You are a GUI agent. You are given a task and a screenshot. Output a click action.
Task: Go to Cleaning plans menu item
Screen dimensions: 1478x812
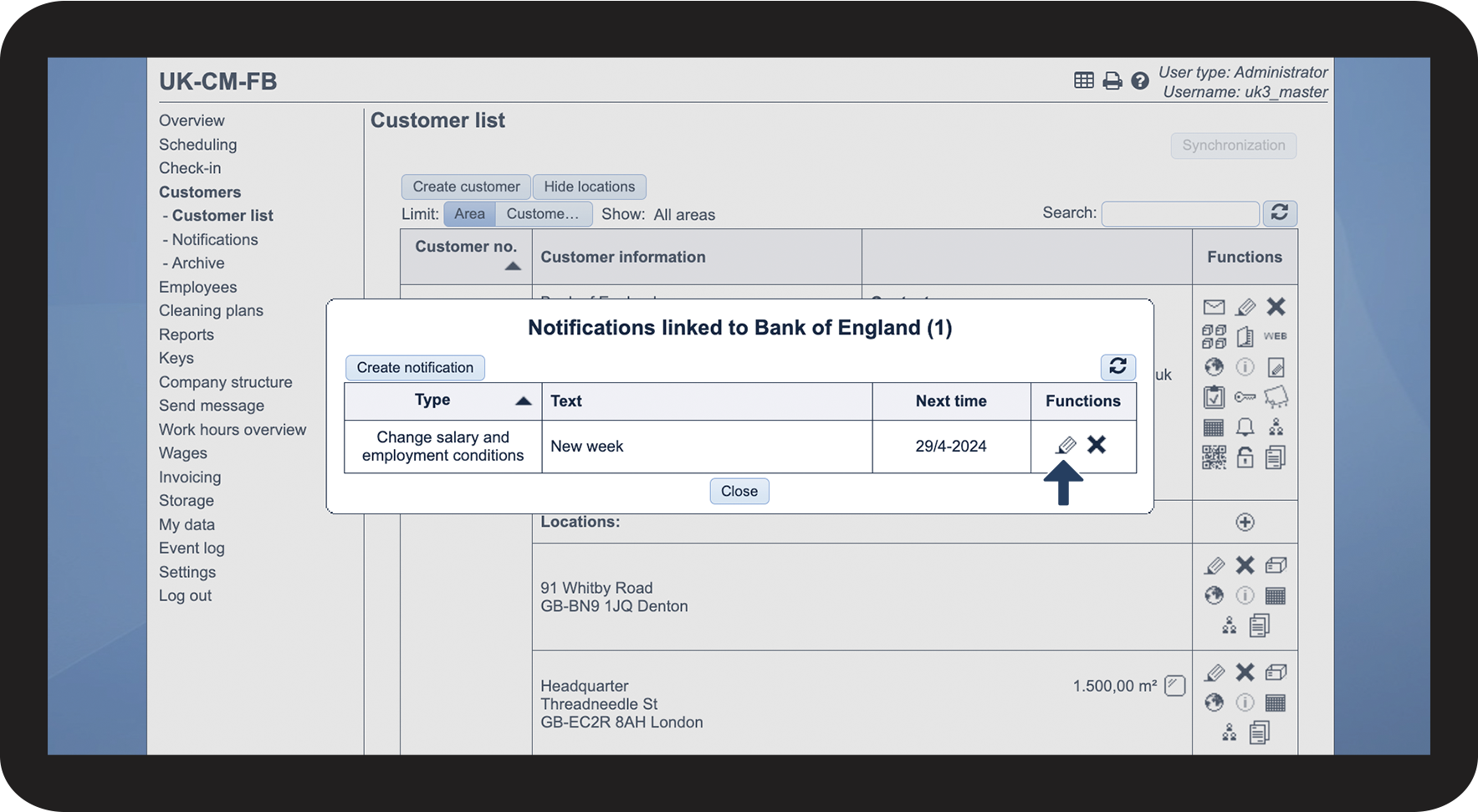point(211,310)
